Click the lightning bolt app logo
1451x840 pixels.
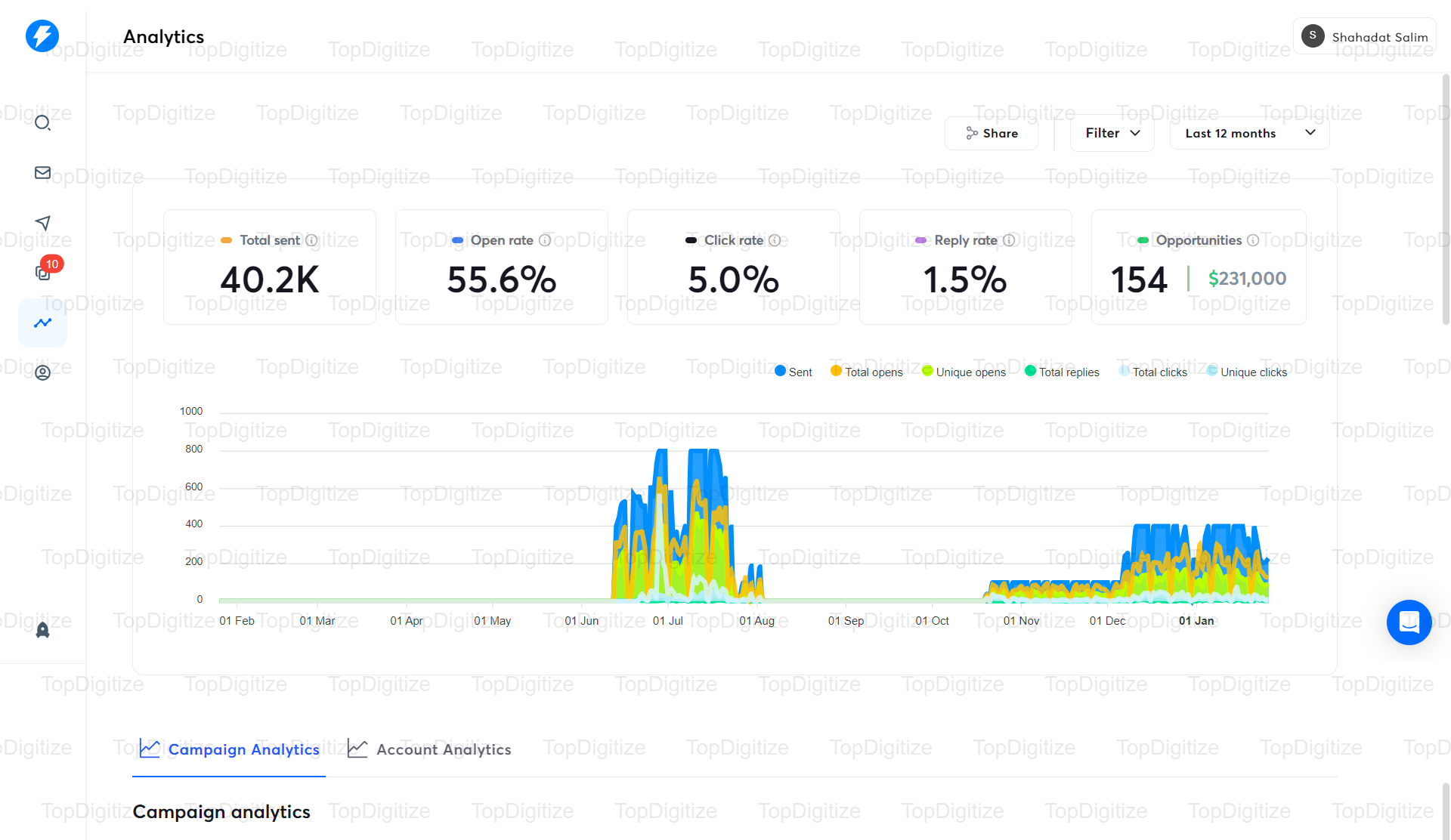(x=42, y=36)
